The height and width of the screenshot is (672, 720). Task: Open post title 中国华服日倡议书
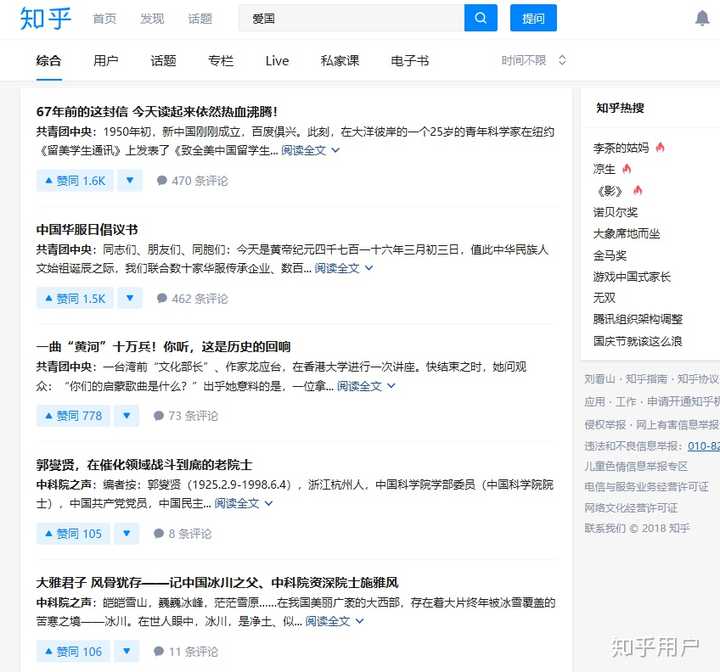coord(87,230)
